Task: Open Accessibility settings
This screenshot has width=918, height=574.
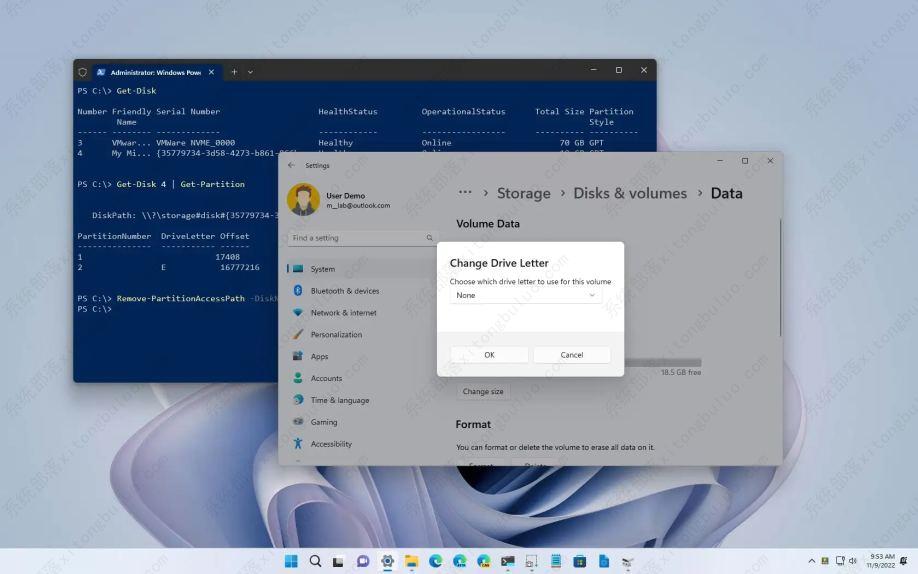Action: tap(331, 444)
